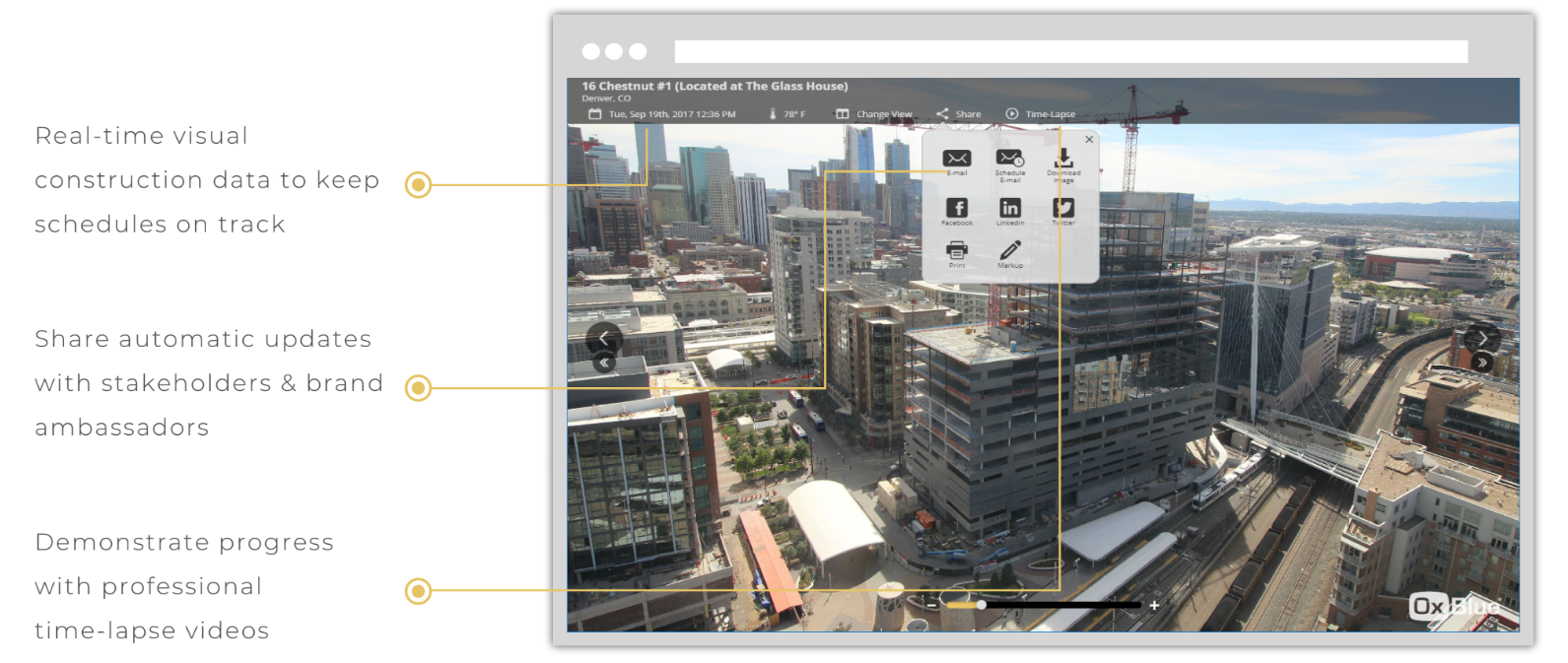The image size is (1568, 663).
Task: Go to the previous image arrow
Action: pos(604,338)
